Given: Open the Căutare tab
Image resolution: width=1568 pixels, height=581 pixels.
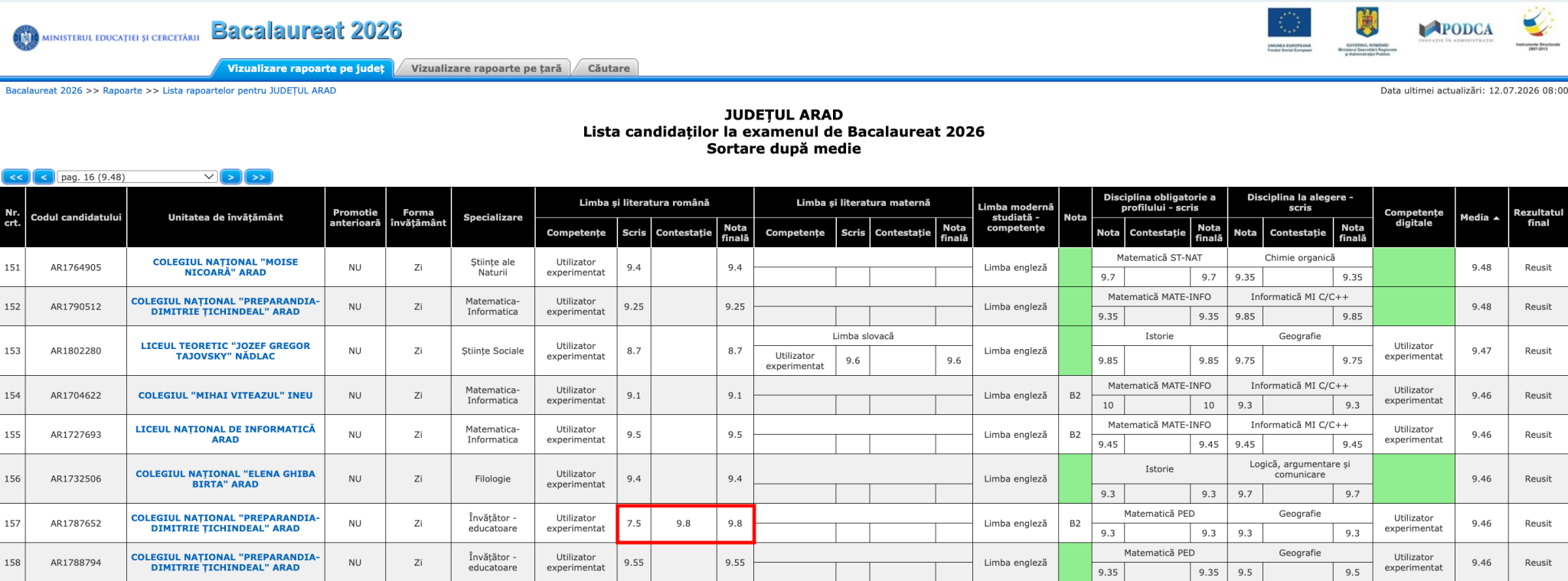Looking at the screenshot, I should click(x=609, y=68).
